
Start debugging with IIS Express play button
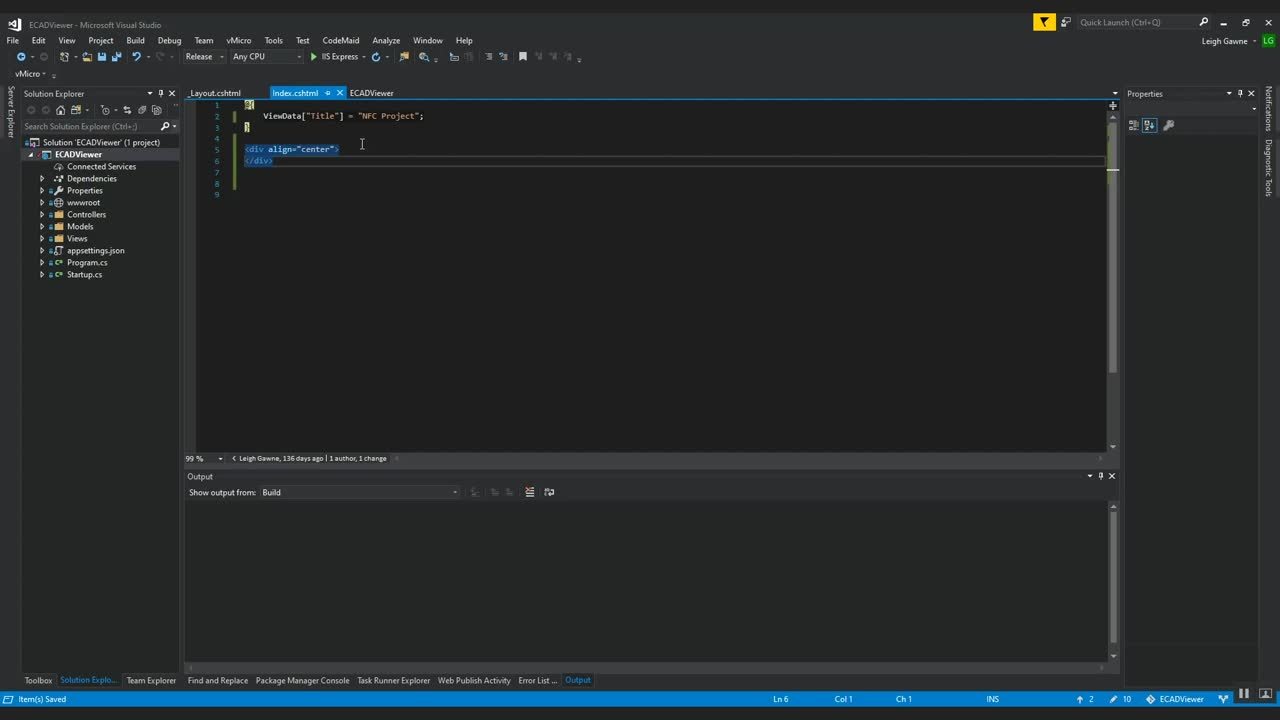(313, 57)
